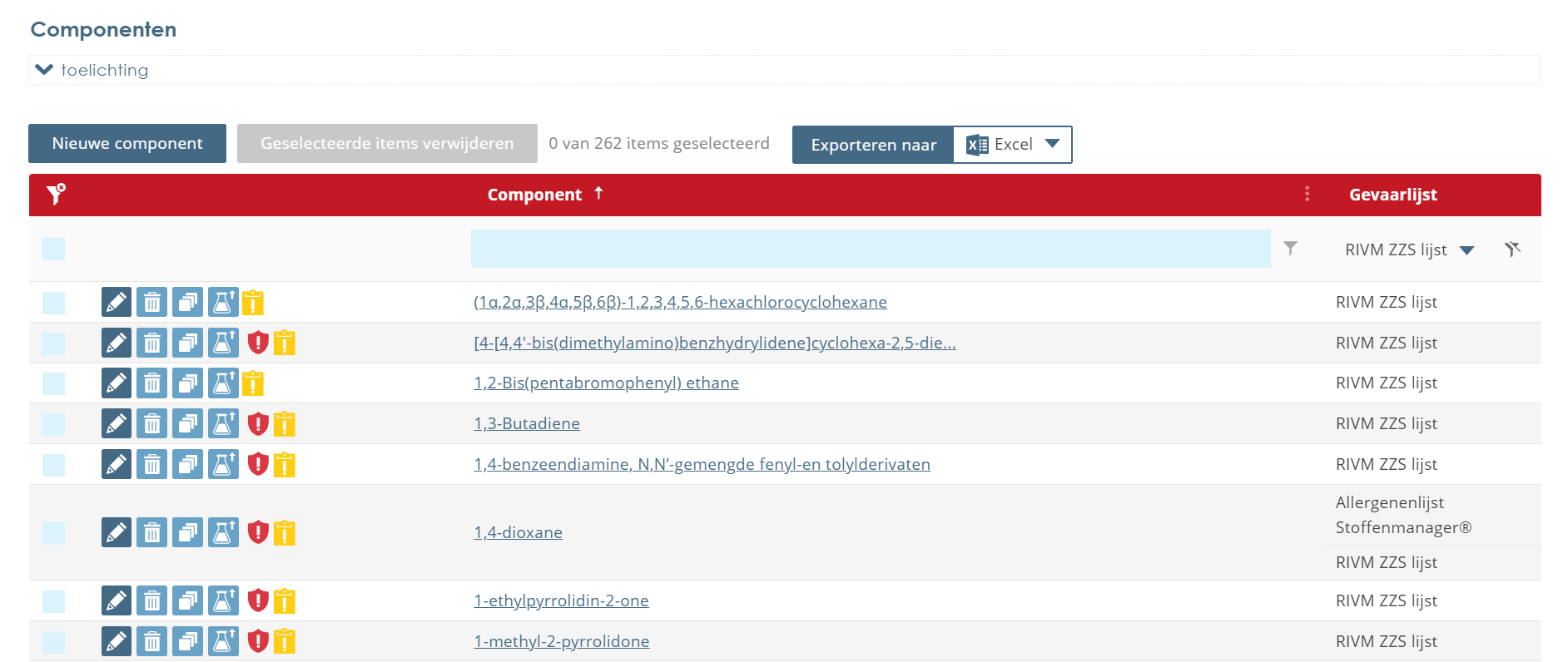Viewport: 1568px width, 662px height.
Task: Open the 1-methyl-2-pyrrolidone component link
Action: click(562, 641)
